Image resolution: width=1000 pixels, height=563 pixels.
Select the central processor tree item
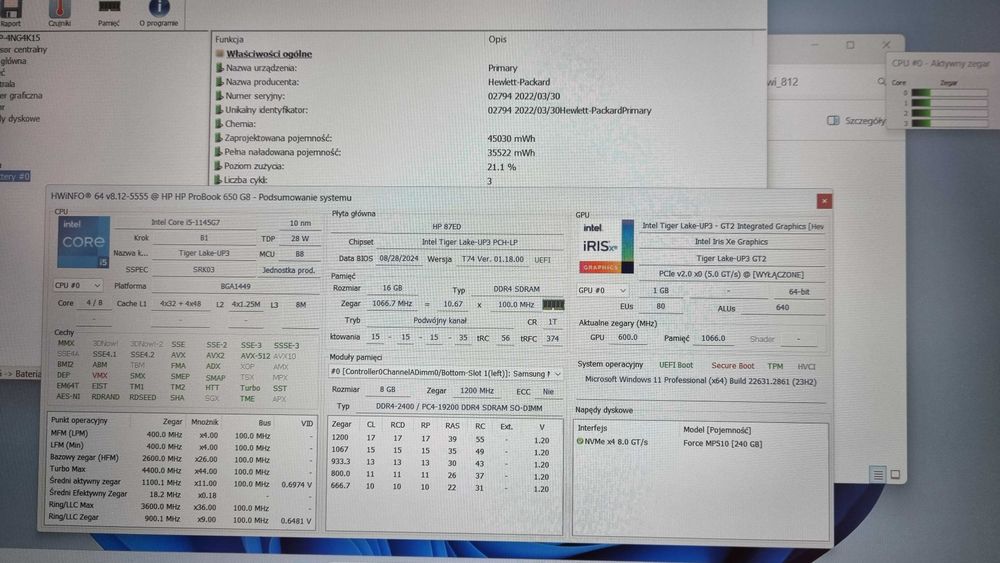[x=24, y=49]
